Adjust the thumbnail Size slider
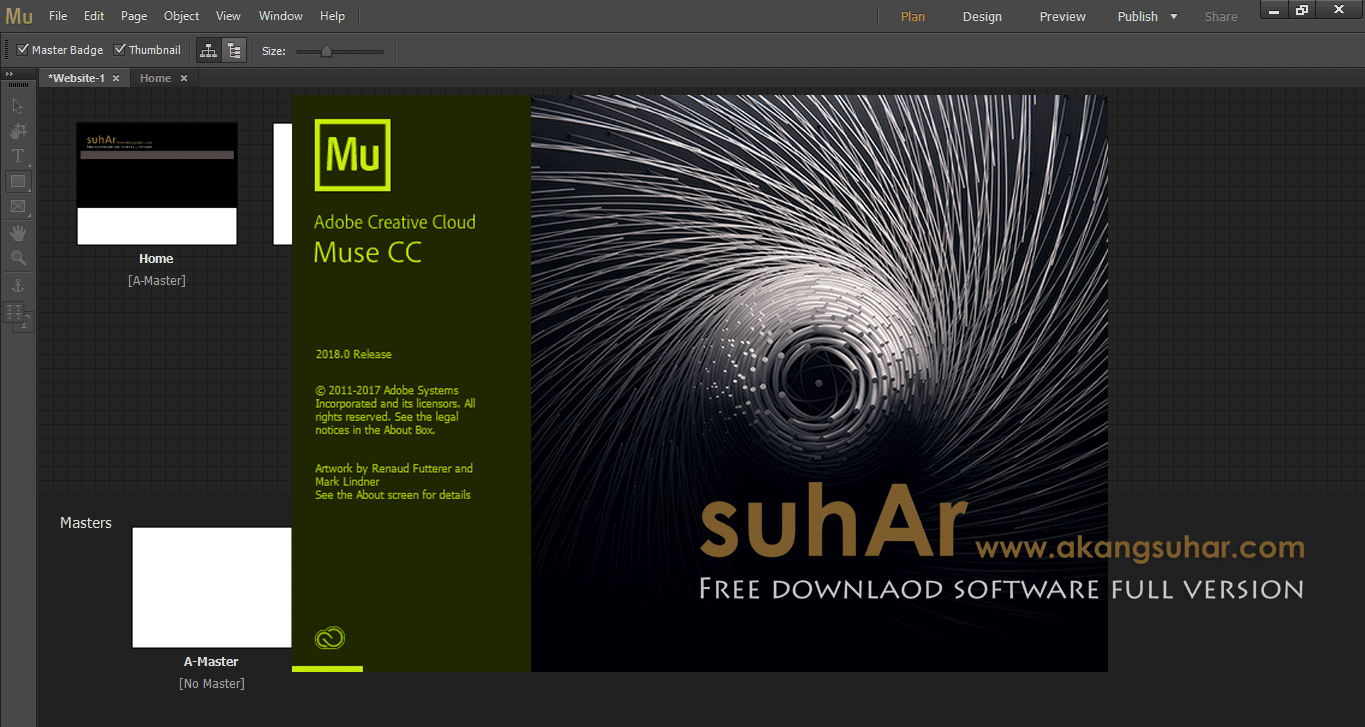Viewport: 1365px width, 727px height. 326,51
